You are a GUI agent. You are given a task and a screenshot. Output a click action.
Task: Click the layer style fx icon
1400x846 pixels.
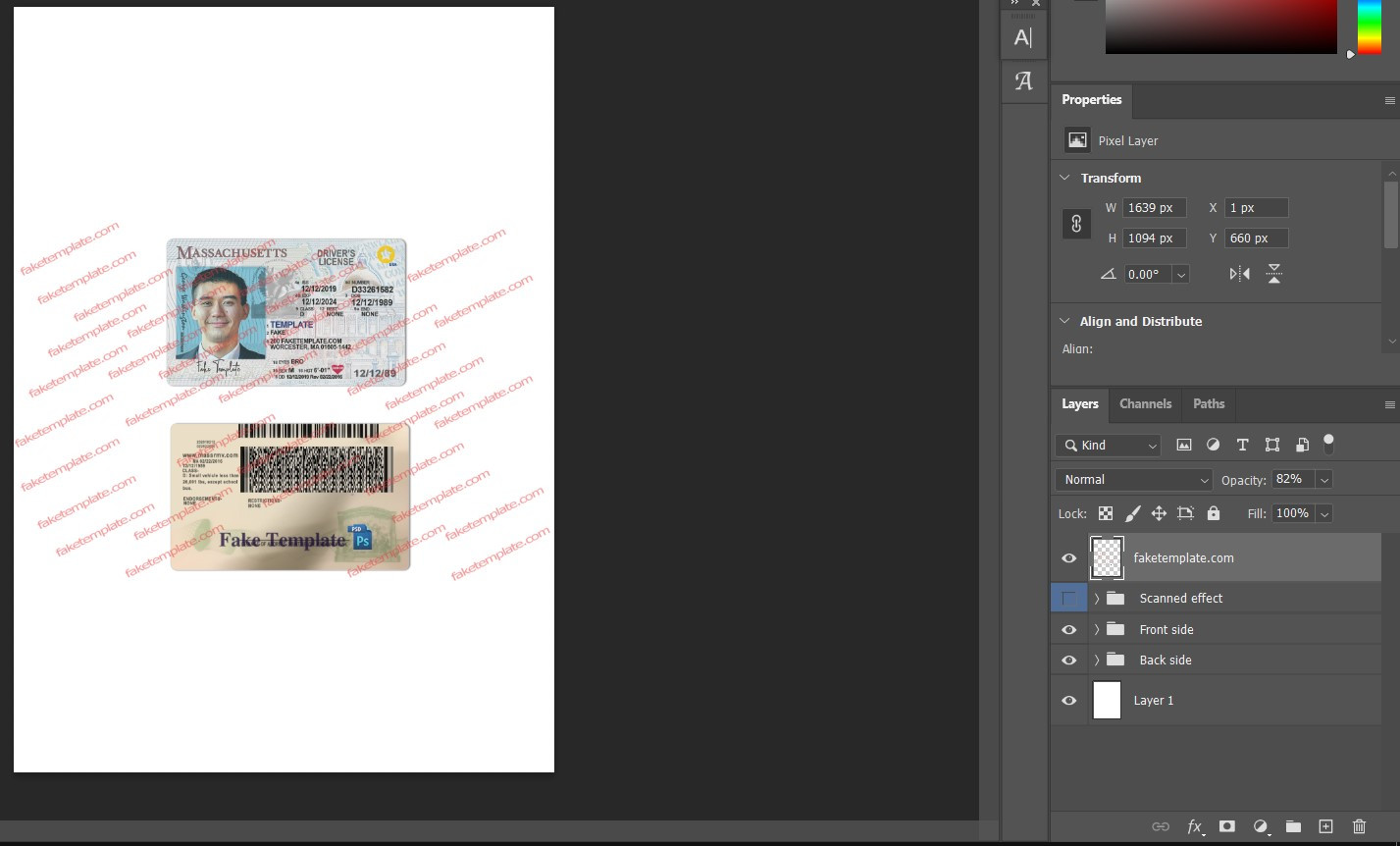click(1194, 826)
